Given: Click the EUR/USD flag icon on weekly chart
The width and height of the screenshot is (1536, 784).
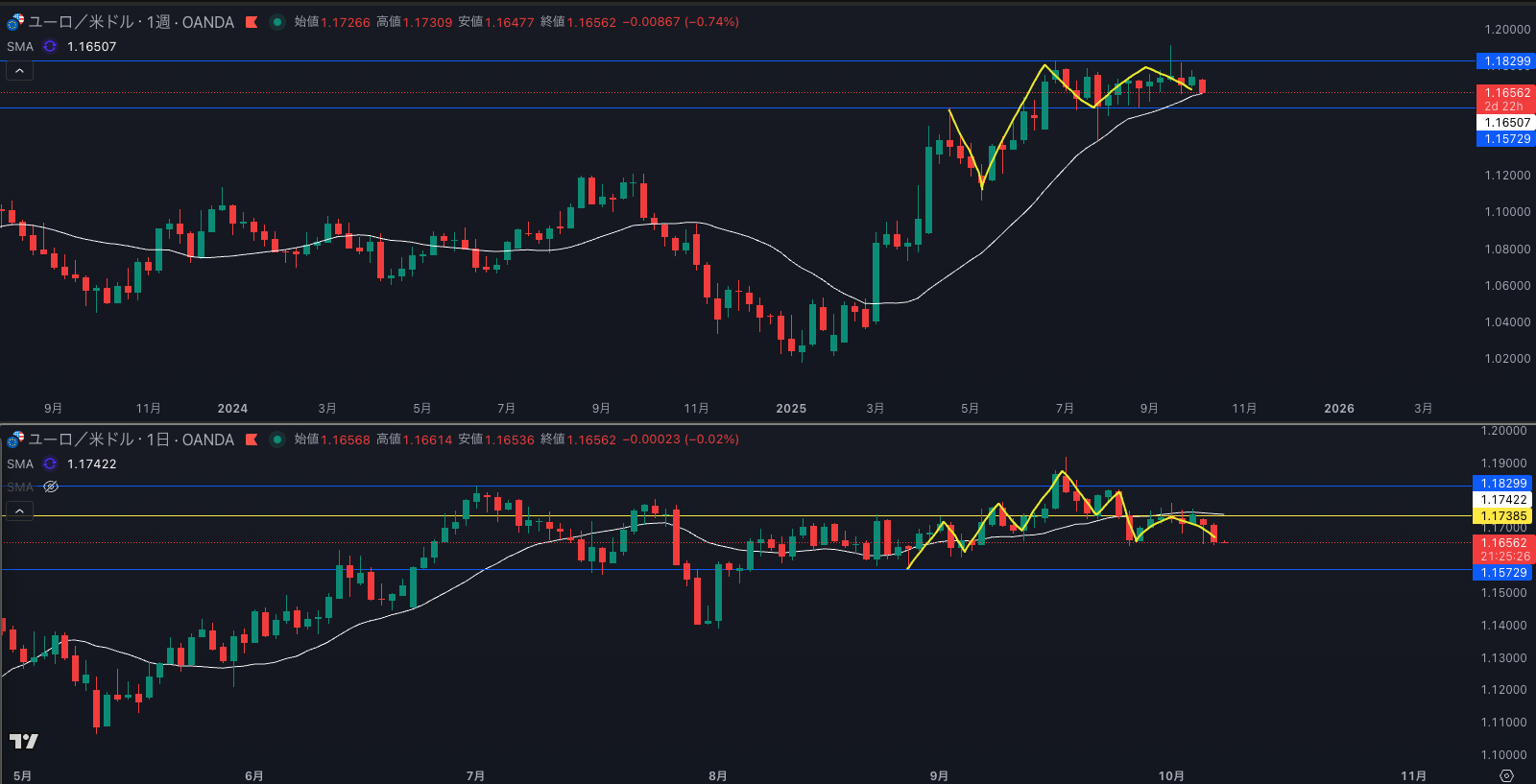Looking at the screenshot, I should [x=15, y=21].
